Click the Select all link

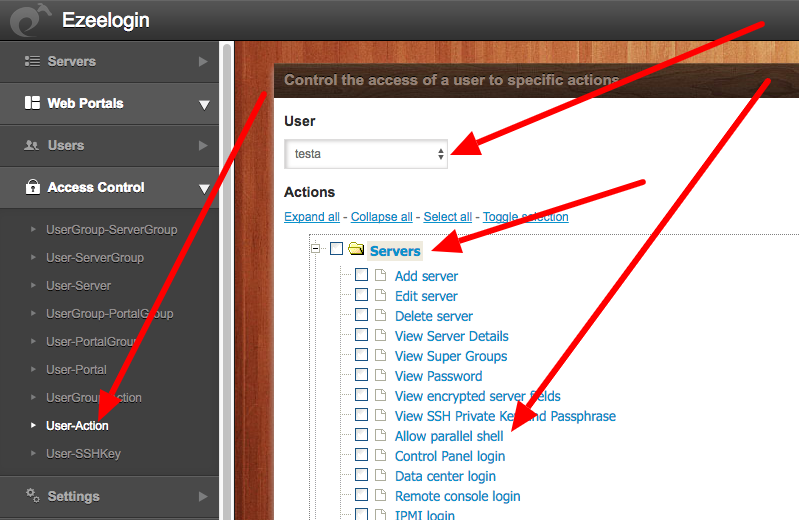tap(448, 217)
